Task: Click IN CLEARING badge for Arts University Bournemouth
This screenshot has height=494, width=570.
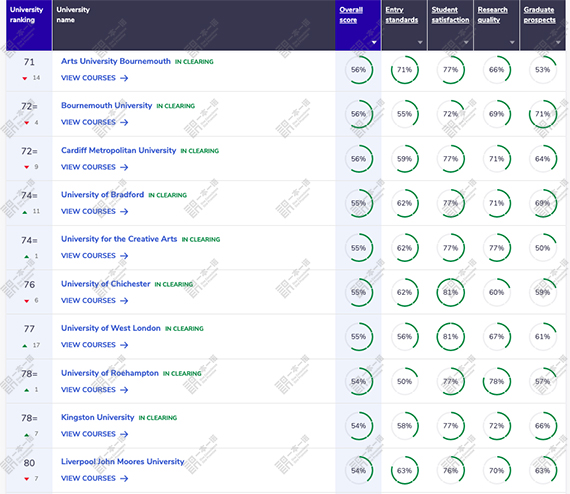Action: click(x=194, y=62)
